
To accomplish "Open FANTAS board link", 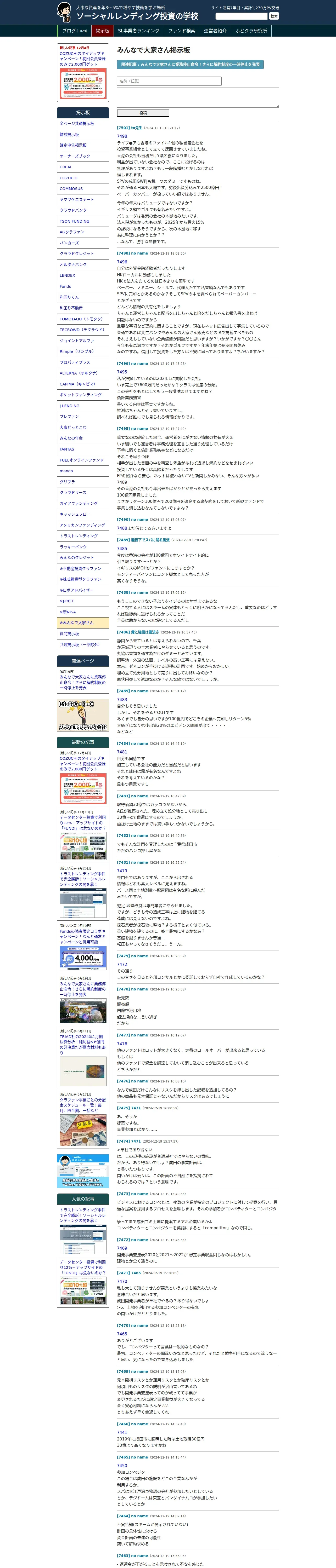I will point(83,449).
